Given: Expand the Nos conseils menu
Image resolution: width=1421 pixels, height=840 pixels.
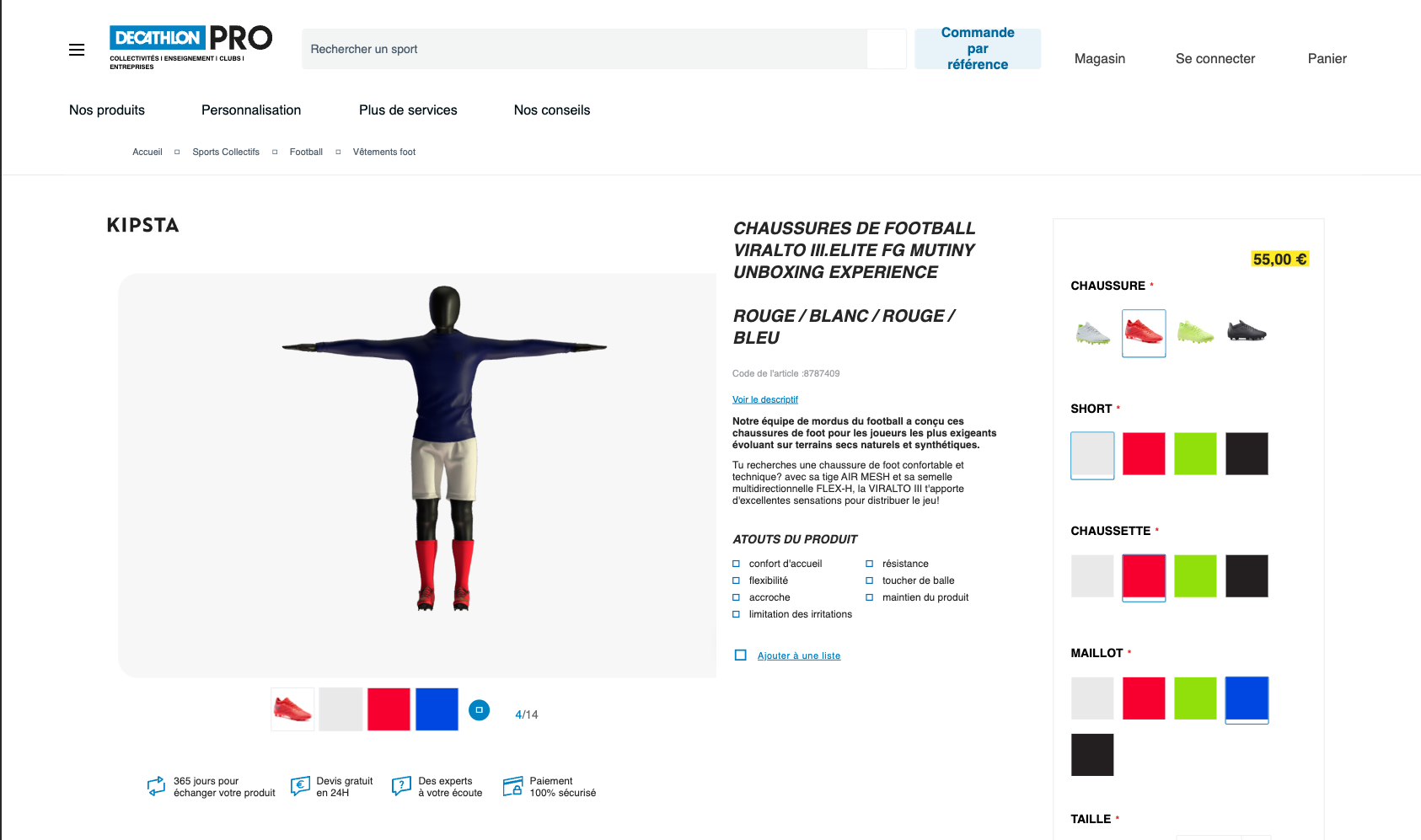Looking at the screenshot, I should pos(552,110).
